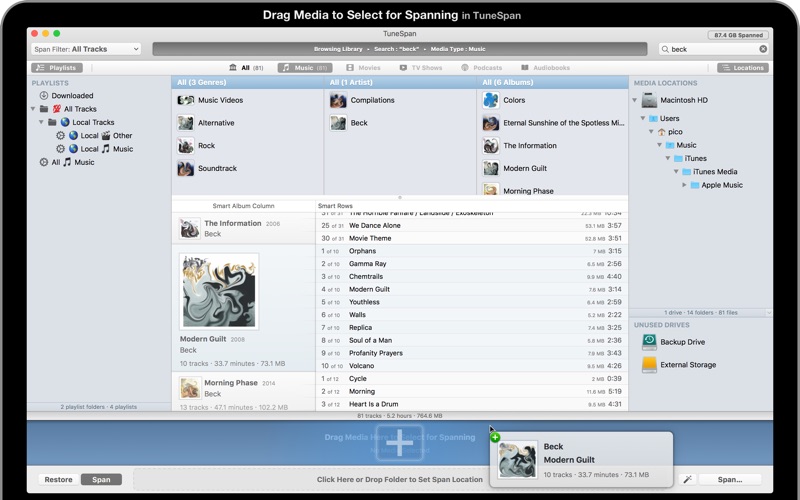Select the Podcasts media type tab
The height and width of the screenshot is (500, 800).
[482, 68]
